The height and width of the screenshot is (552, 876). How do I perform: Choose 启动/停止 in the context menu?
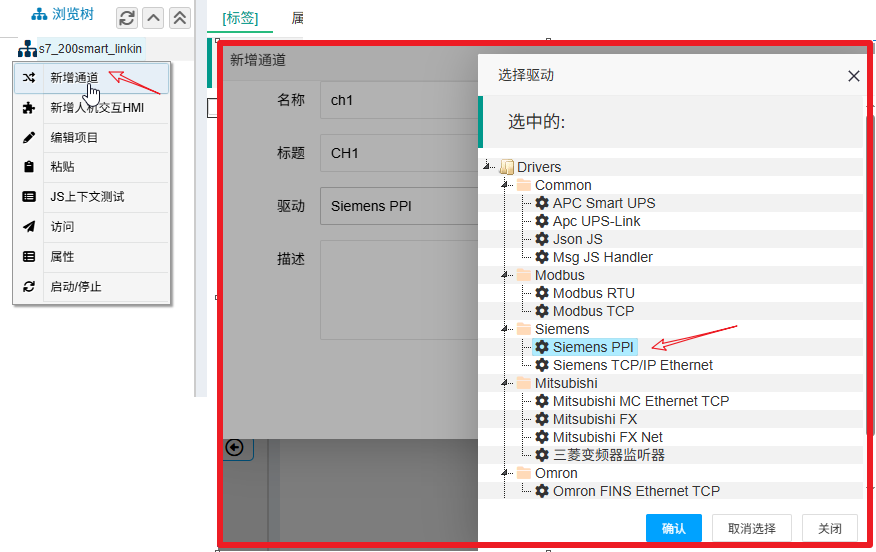click(x=92, y=287)
